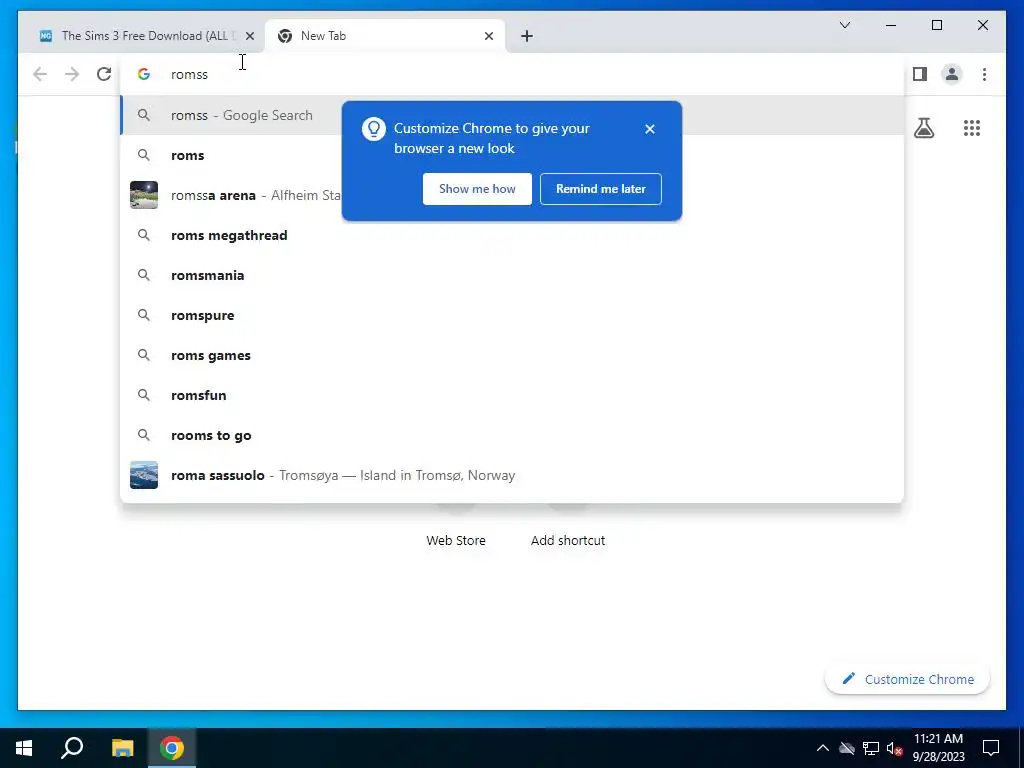
Task: Click the roma sassuolo thumbnail image
Action: pyautogui.click(x=144, y=475)
